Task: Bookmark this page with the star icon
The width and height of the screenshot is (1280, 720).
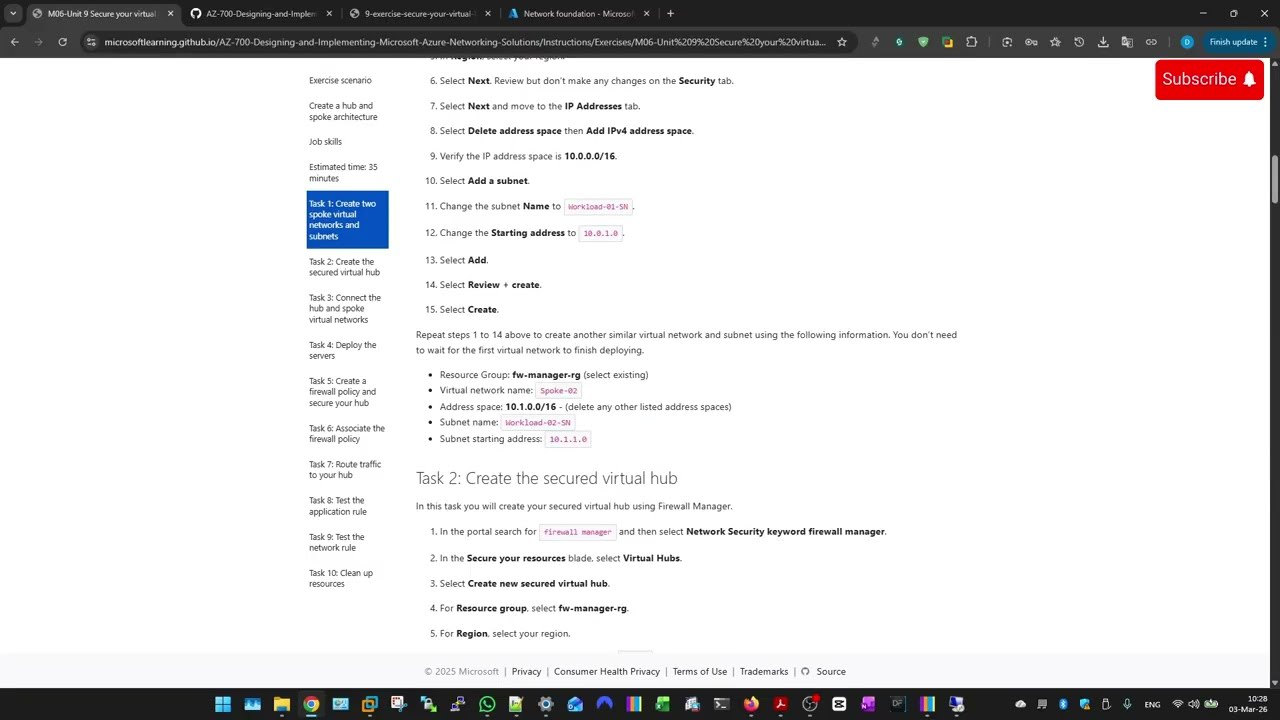Action: point(842,42)
